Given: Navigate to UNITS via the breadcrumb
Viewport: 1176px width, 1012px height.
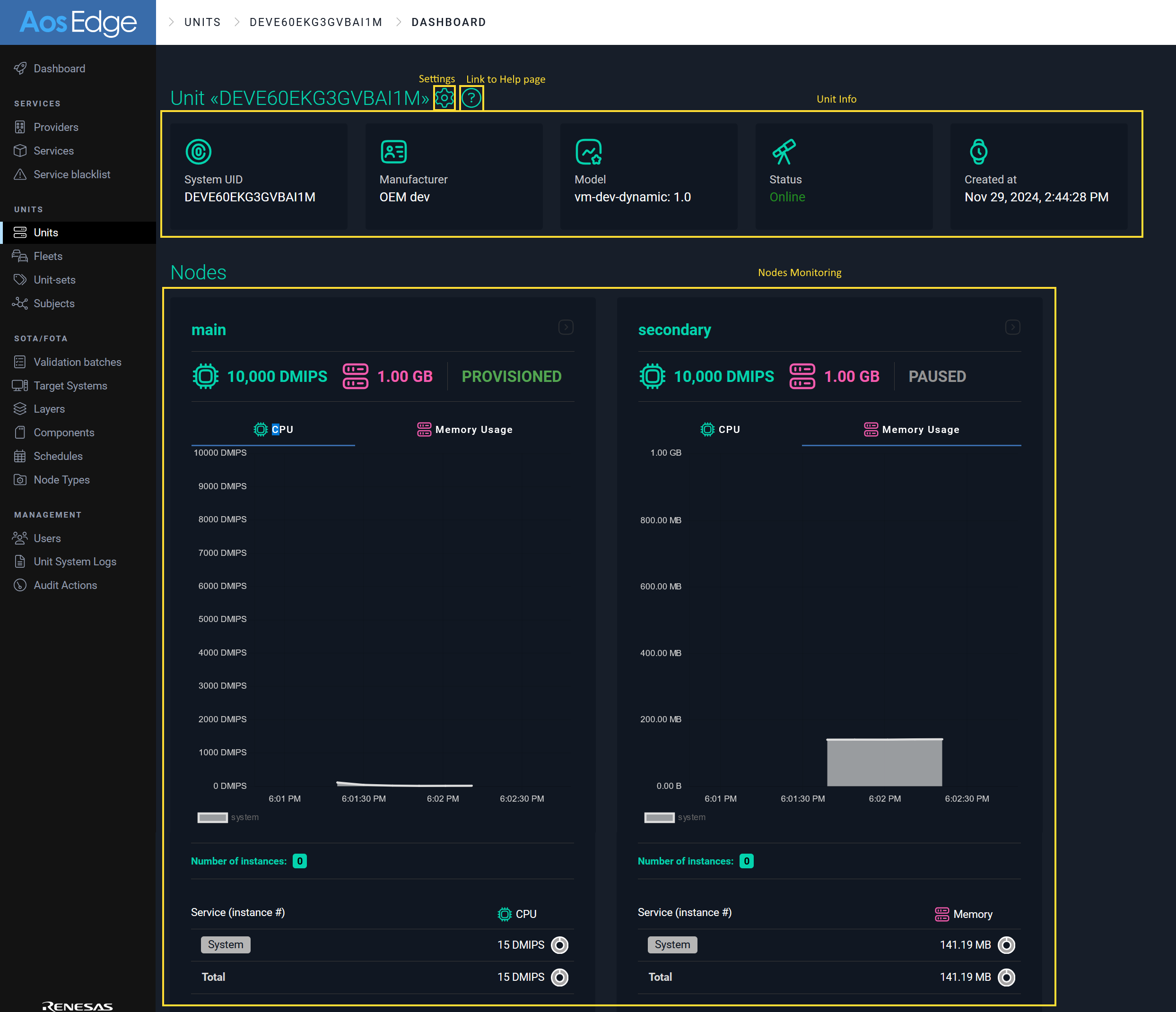Looking at the screenshot, I should click(202, 22).
